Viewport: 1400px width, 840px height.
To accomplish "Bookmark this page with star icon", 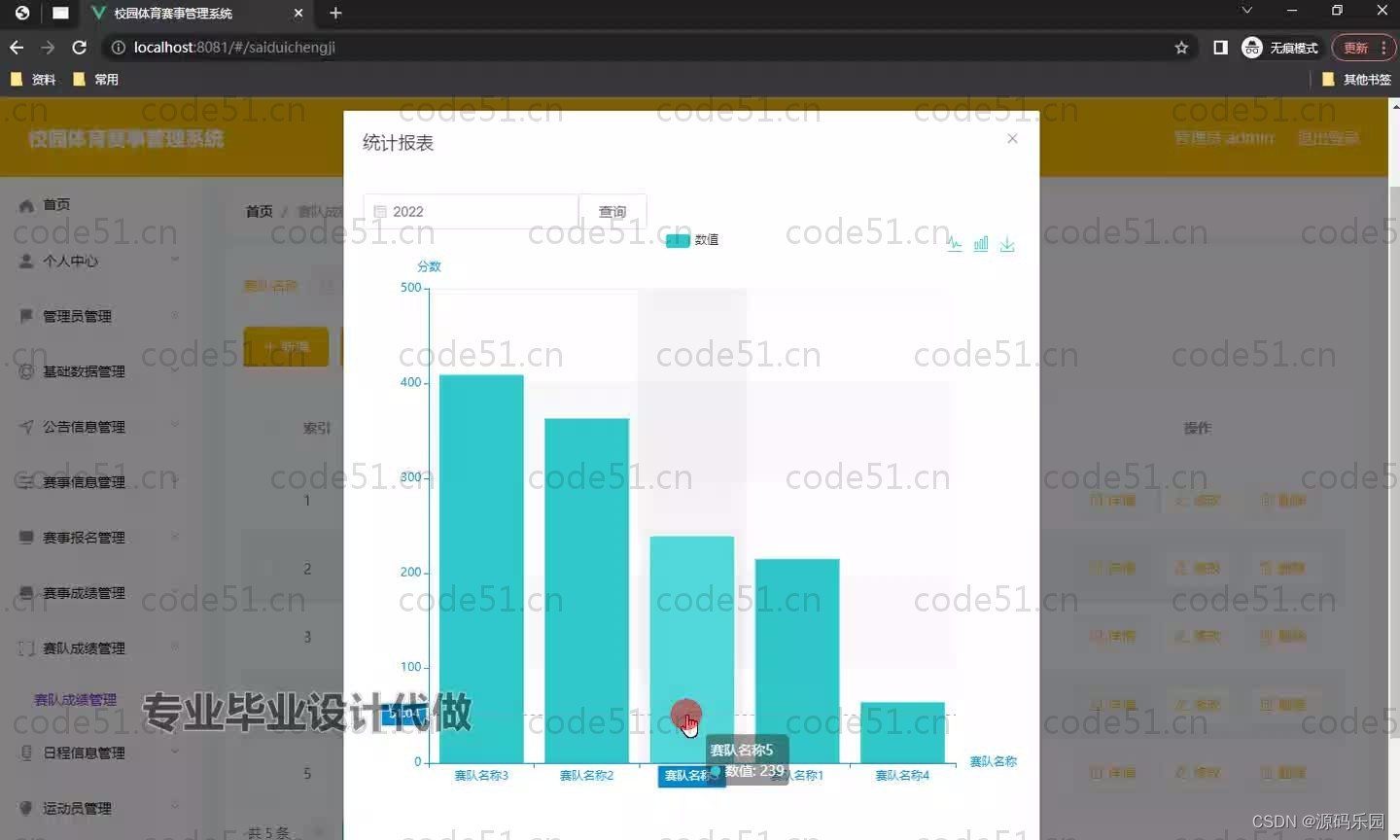I will 1181,47.
